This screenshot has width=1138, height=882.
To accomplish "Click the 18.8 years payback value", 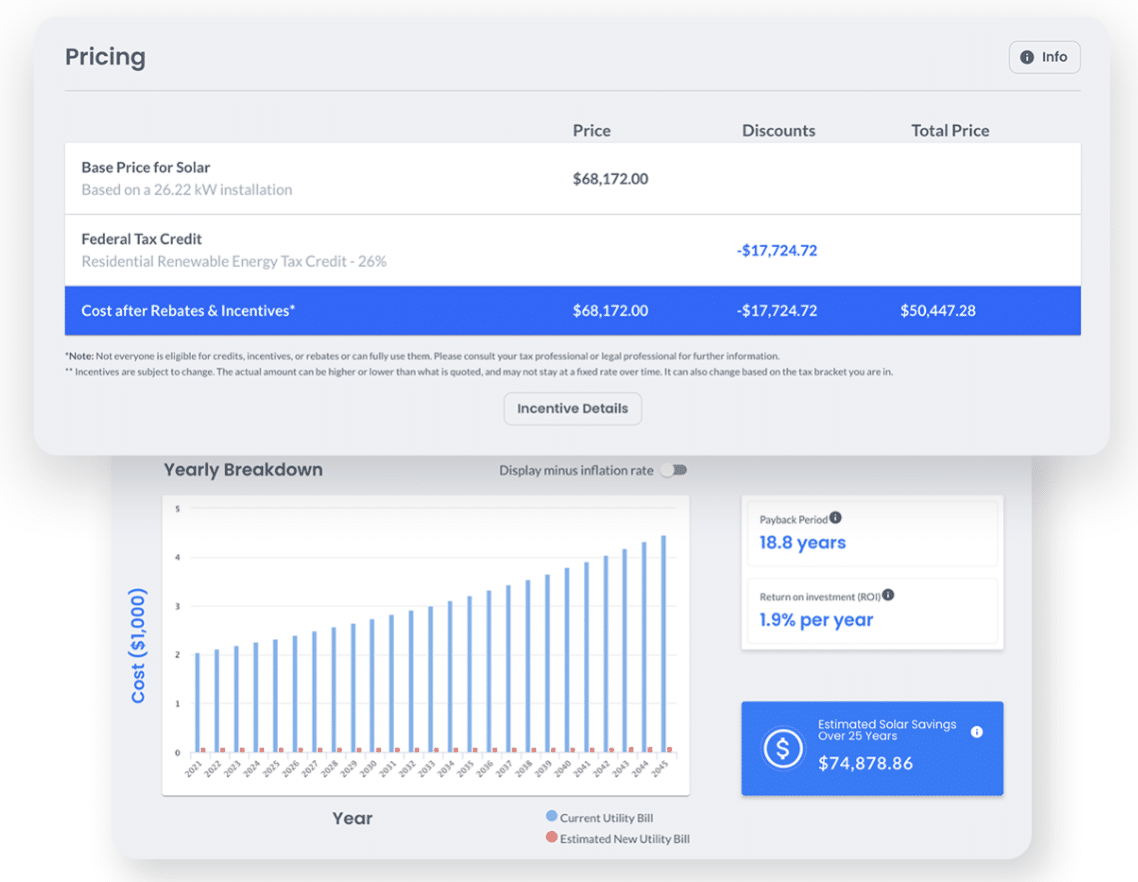I will pos(802,543).
